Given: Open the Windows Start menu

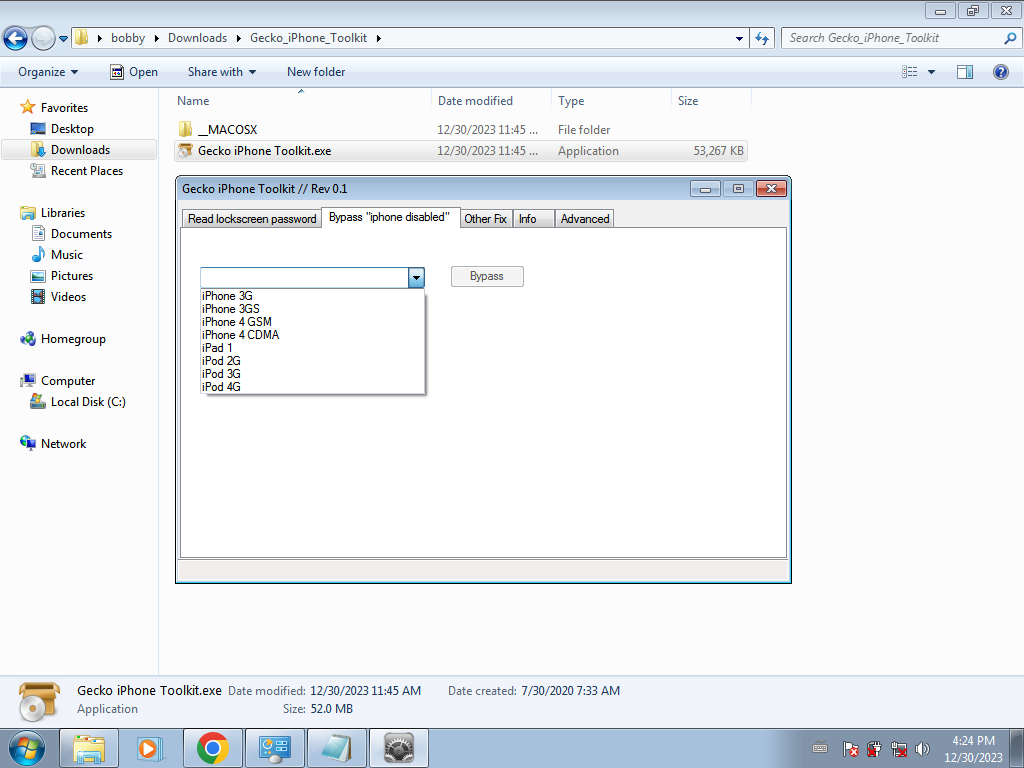Looking at the screenshot, I should (x=27, y=748).
